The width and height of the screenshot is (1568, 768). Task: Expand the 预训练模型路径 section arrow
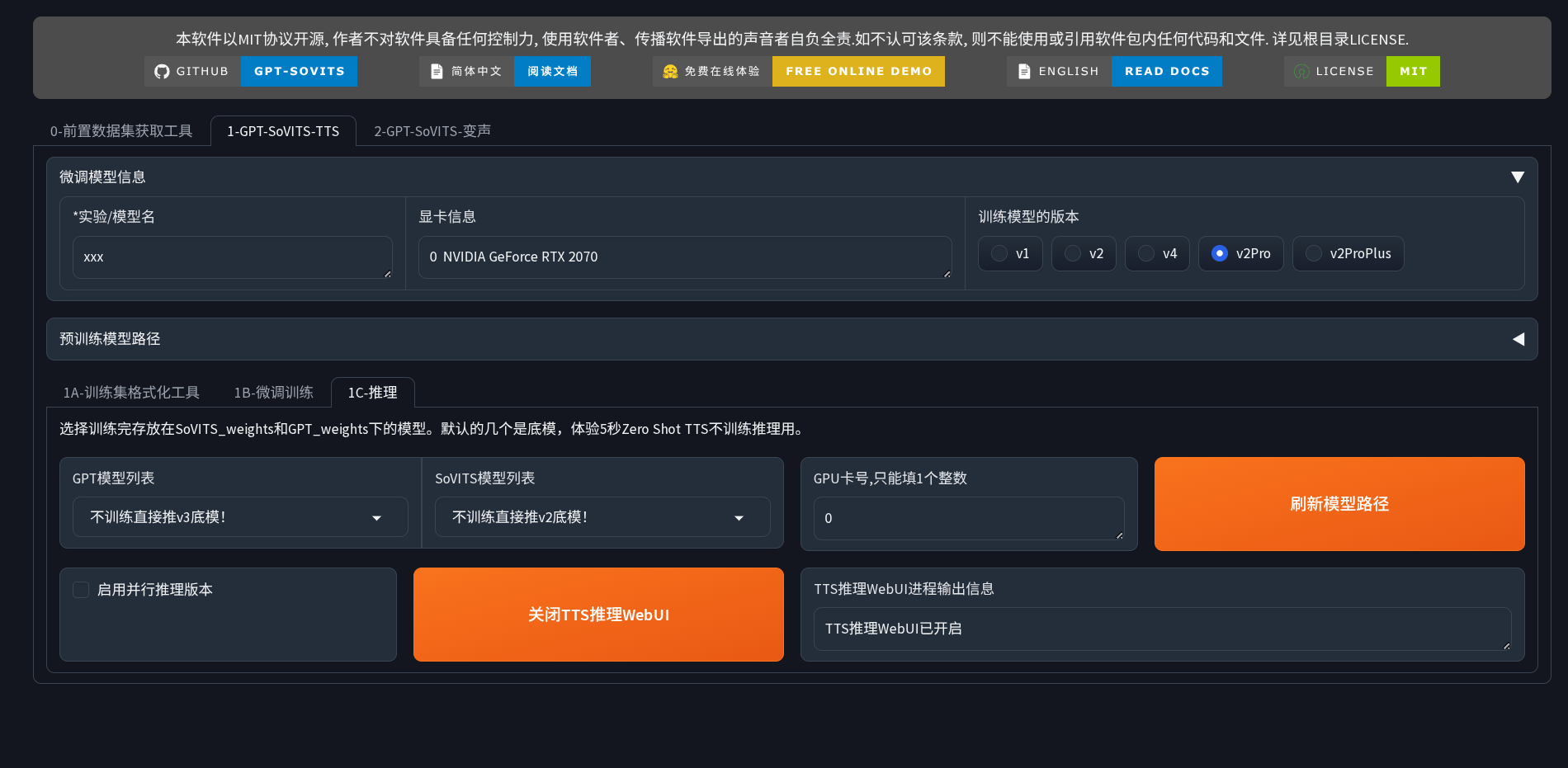point(1518,339)
